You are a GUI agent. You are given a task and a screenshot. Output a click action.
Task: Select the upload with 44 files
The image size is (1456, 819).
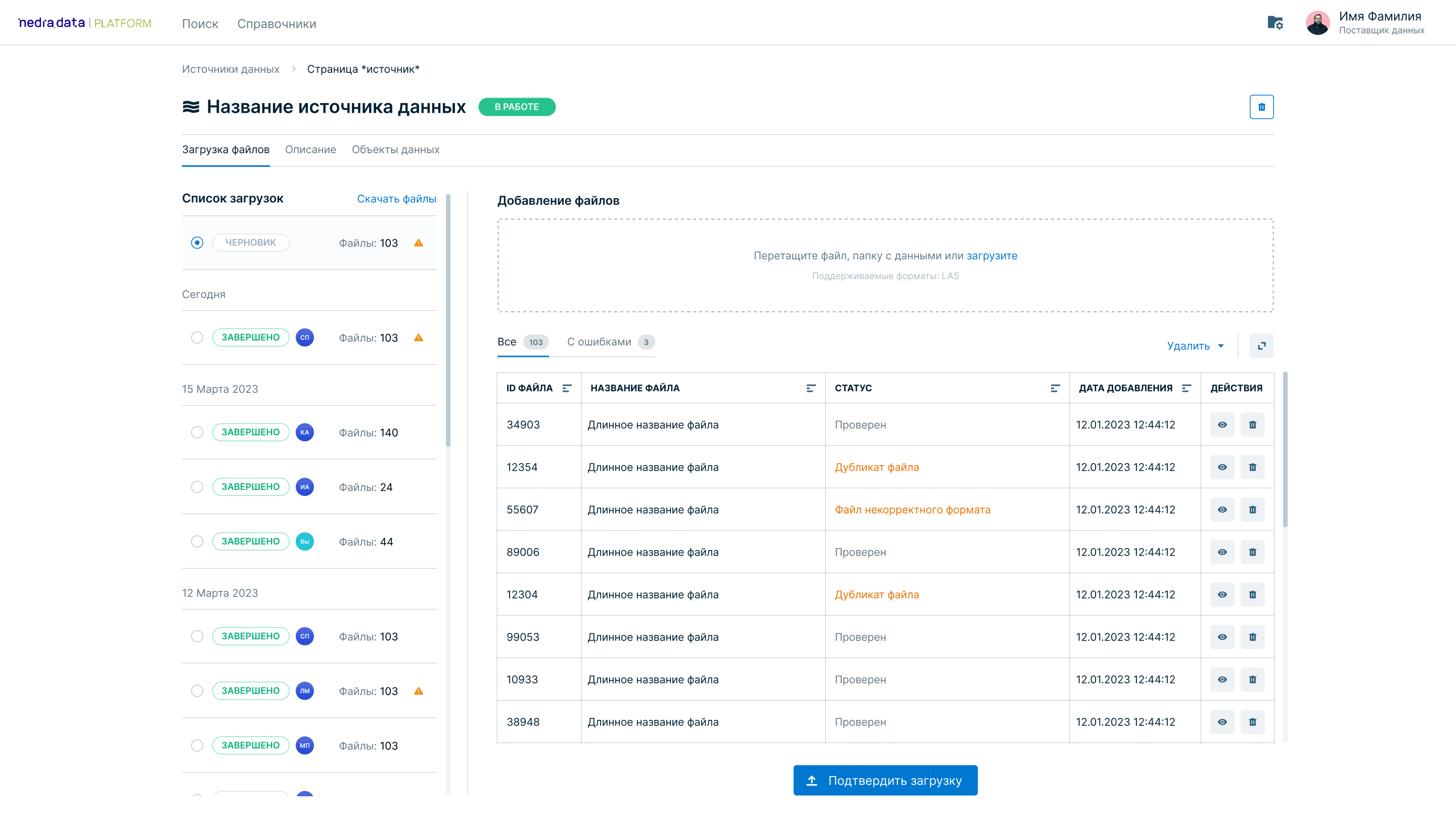click(x=197, y=541)
